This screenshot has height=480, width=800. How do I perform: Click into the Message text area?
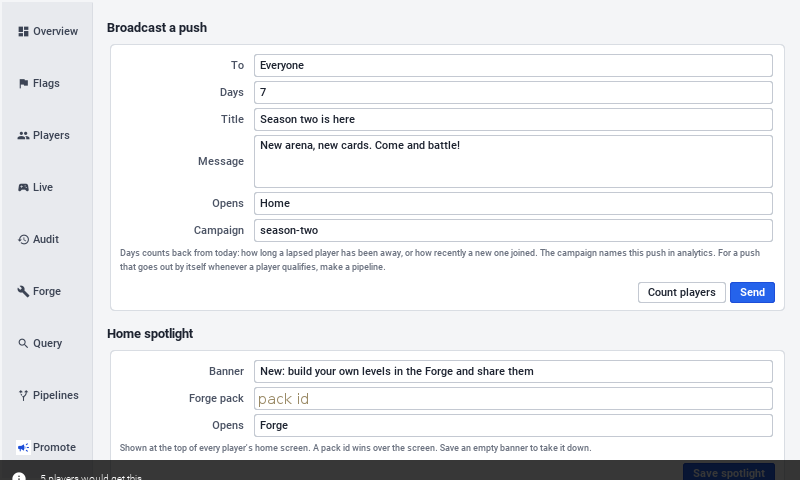tap(513, 162)
